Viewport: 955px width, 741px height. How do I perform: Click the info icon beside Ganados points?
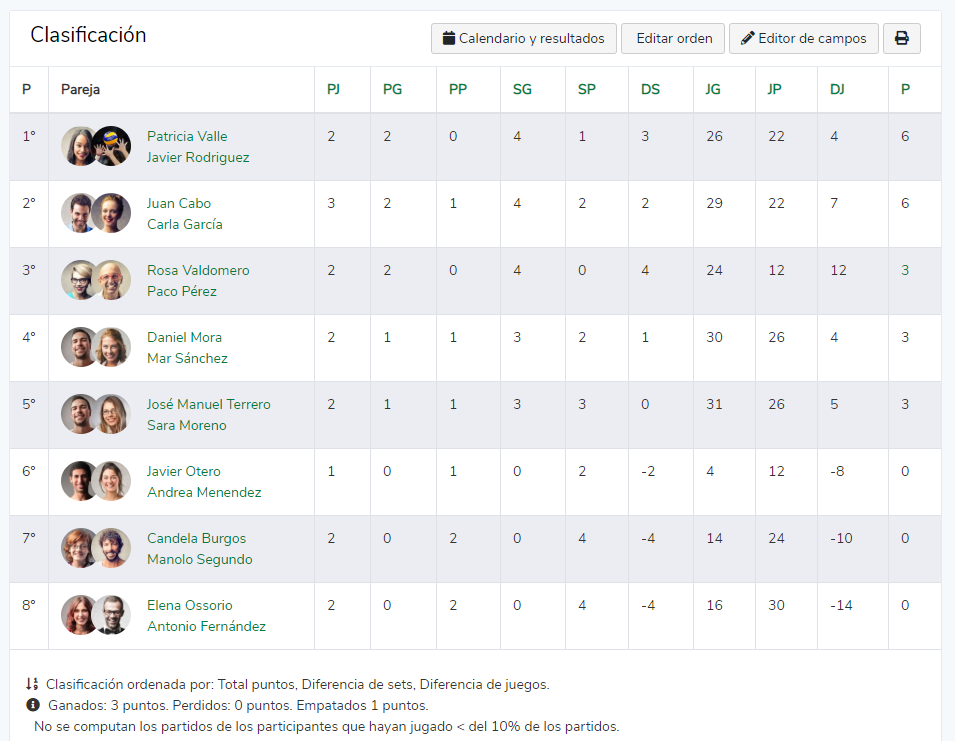point(32,705)
